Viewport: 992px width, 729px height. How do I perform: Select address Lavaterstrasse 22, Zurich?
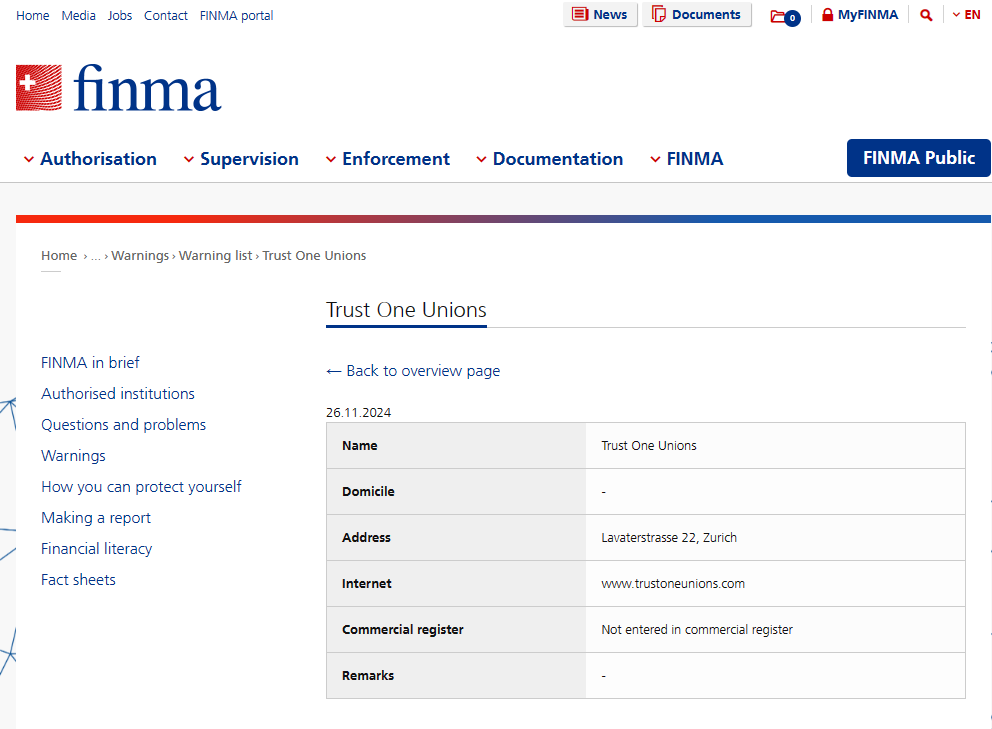click(669, 538)
